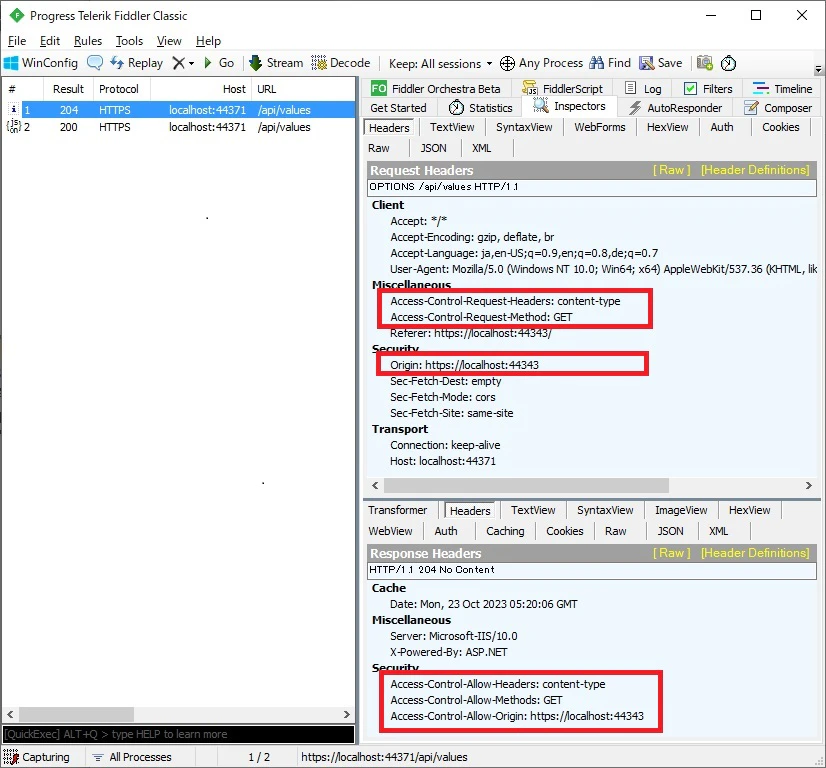
Task: Open the Rules menu
Action: (88, 41)
